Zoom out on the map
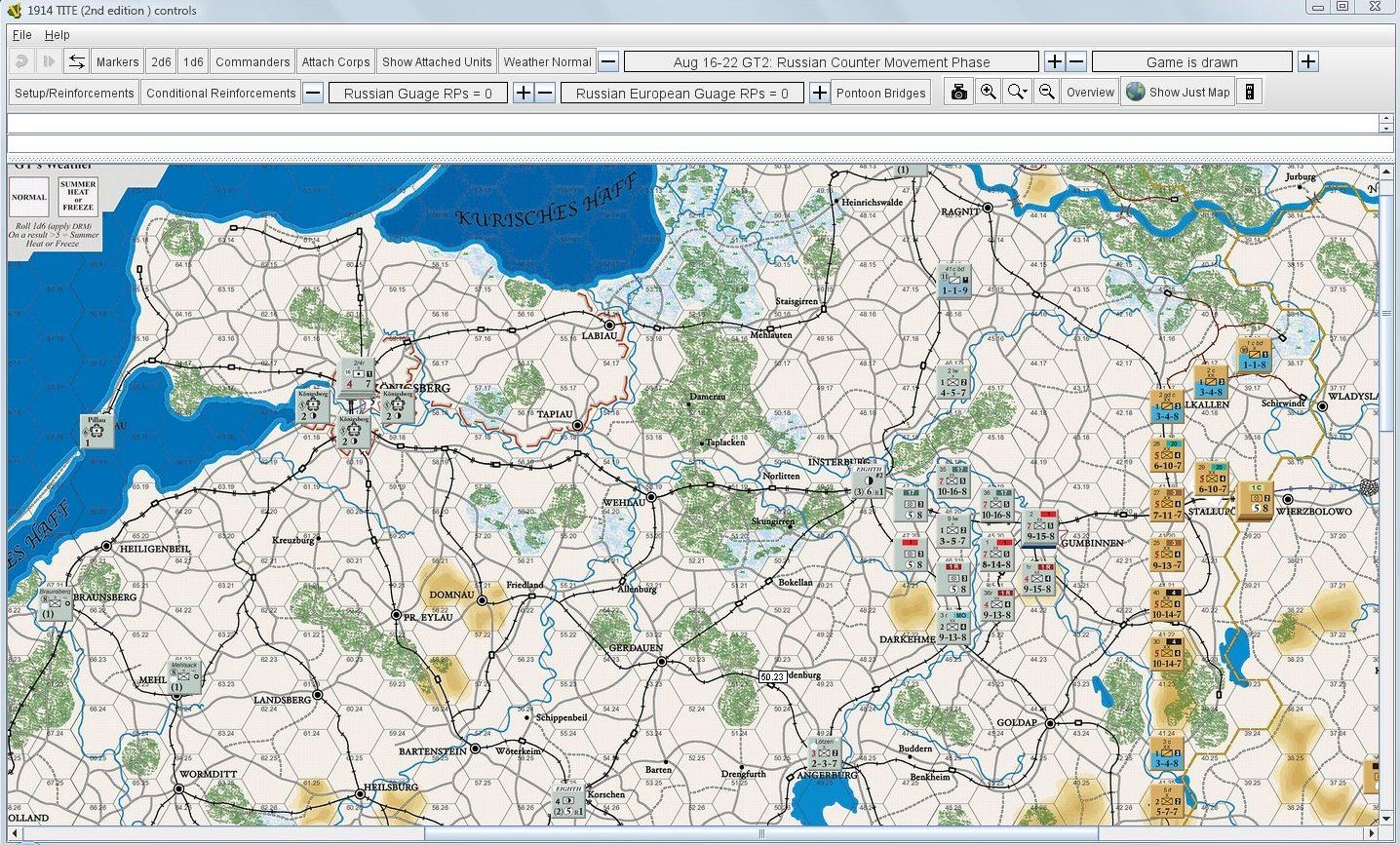This screenshot has height=845, width=1400. coord(1046,93)
